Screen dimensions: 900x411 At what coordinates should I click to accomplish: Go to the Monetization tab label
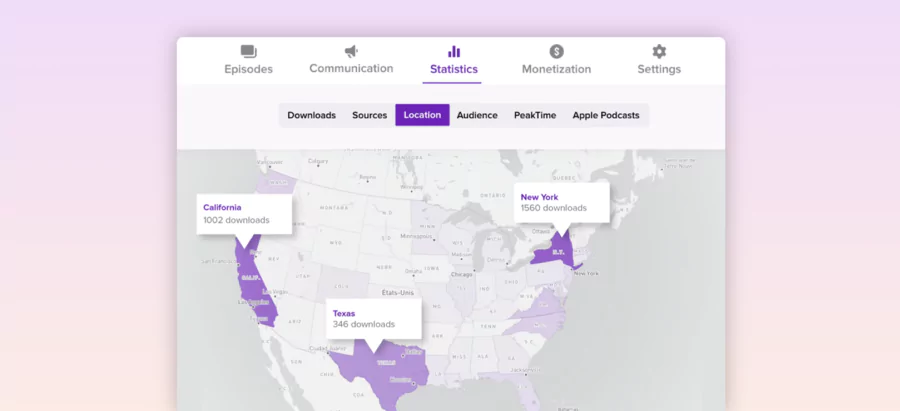556,69
